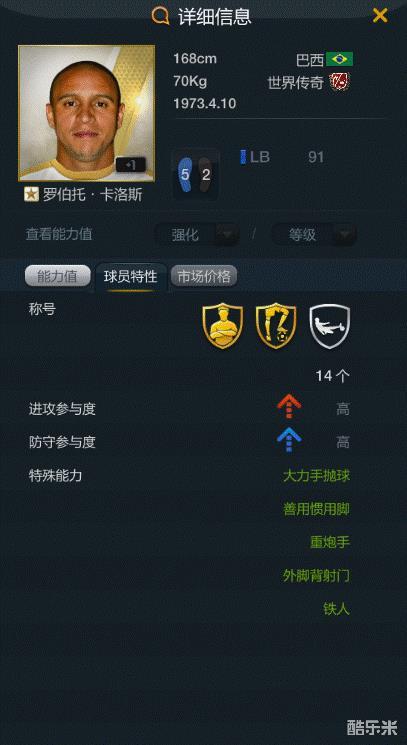Click the silver sliding-kick title badge
The image size is (407, 745).
point(330,326)
